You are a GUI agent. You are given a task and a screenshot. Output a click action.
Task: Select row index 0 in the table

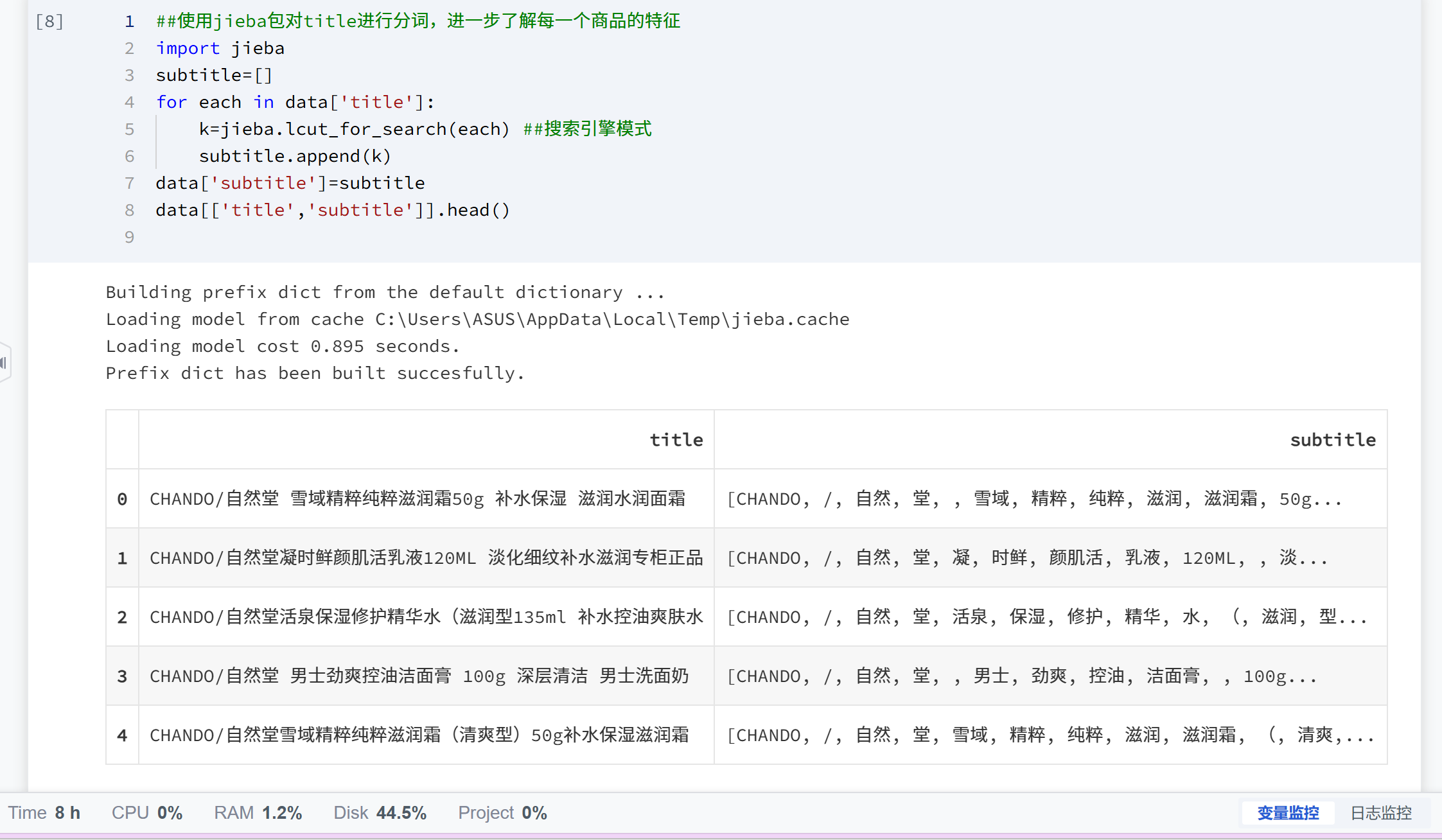122,499
